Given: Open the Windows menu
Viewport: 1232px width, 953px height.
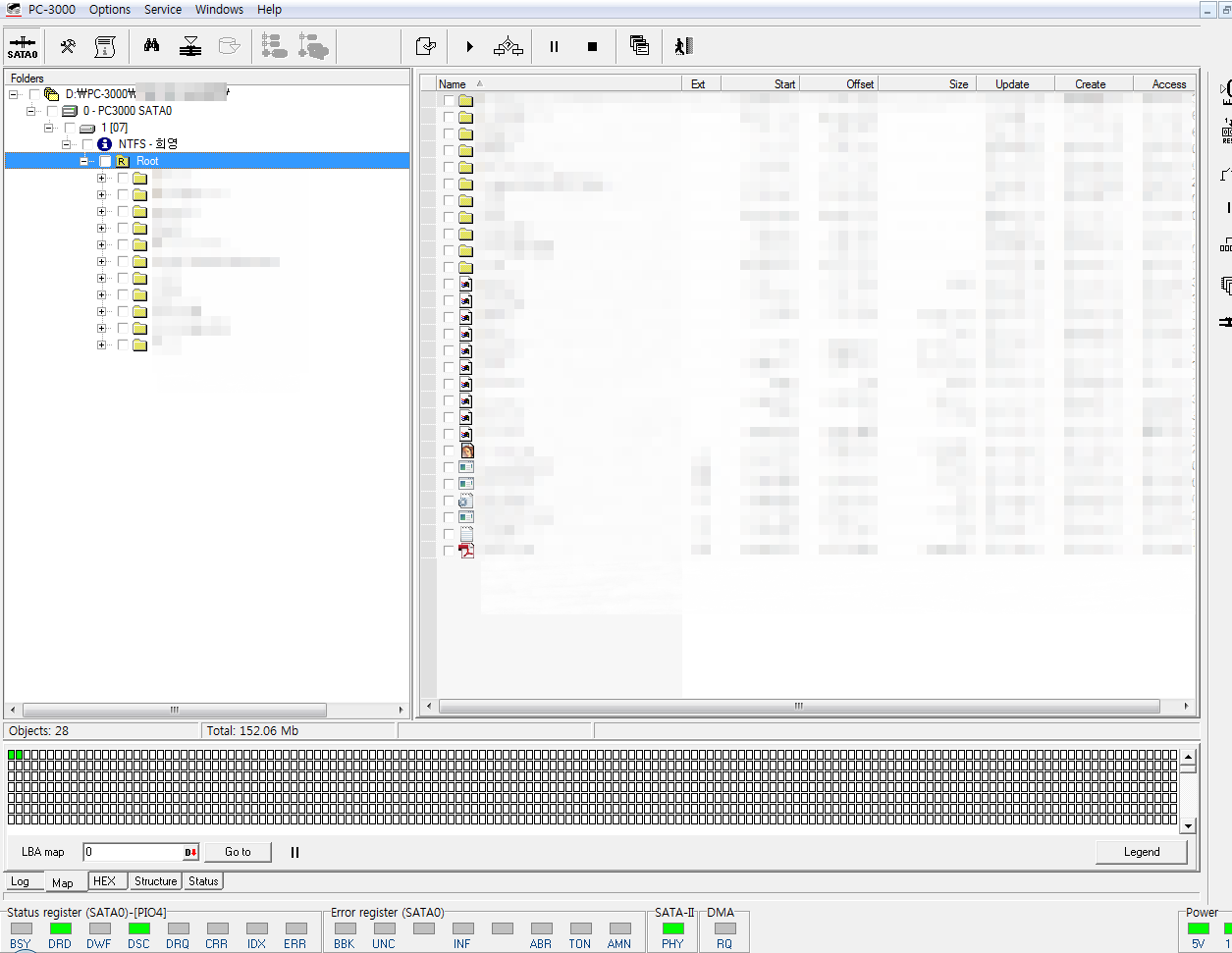Looking at the screenshot, I should pos(219,10).
